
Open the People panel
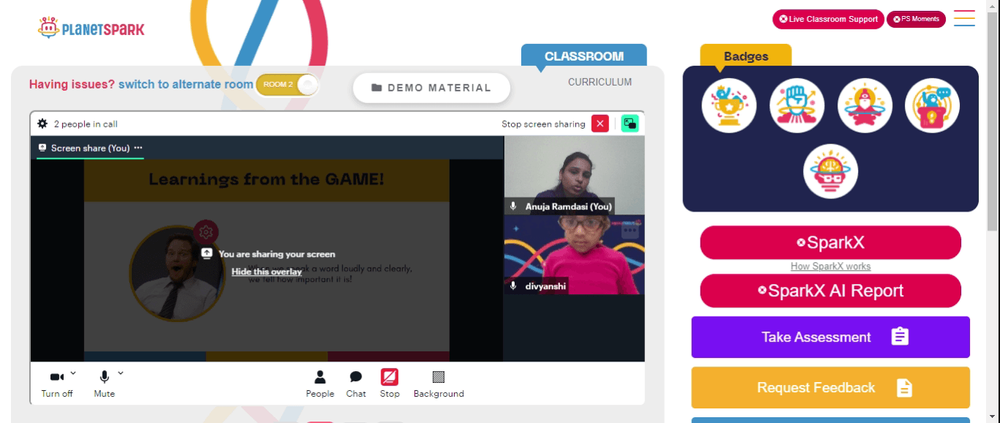pos(320,384)
